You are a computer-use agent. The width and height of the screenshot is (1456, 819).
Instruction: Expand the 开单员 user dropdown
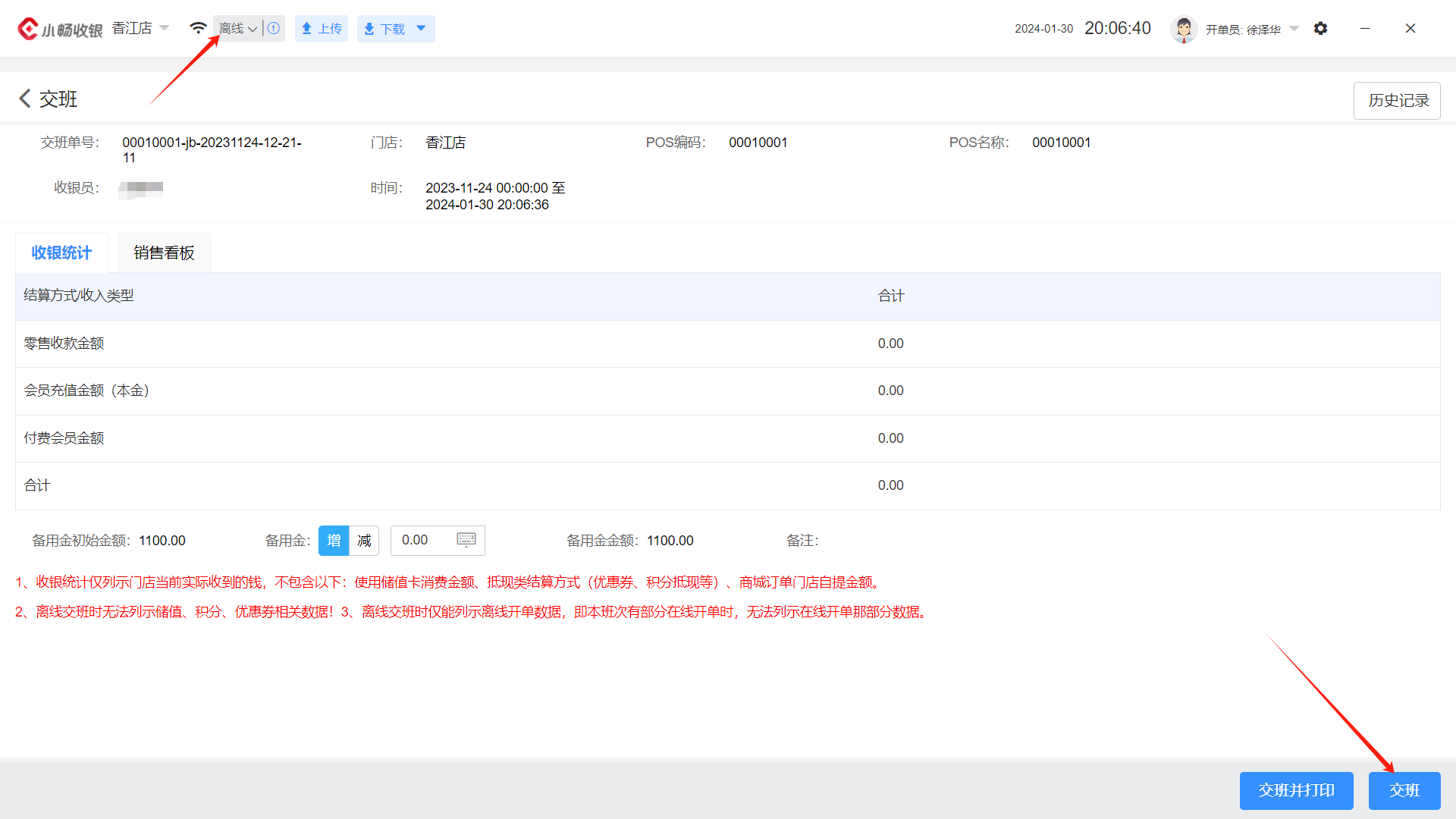pos(1294,29)
